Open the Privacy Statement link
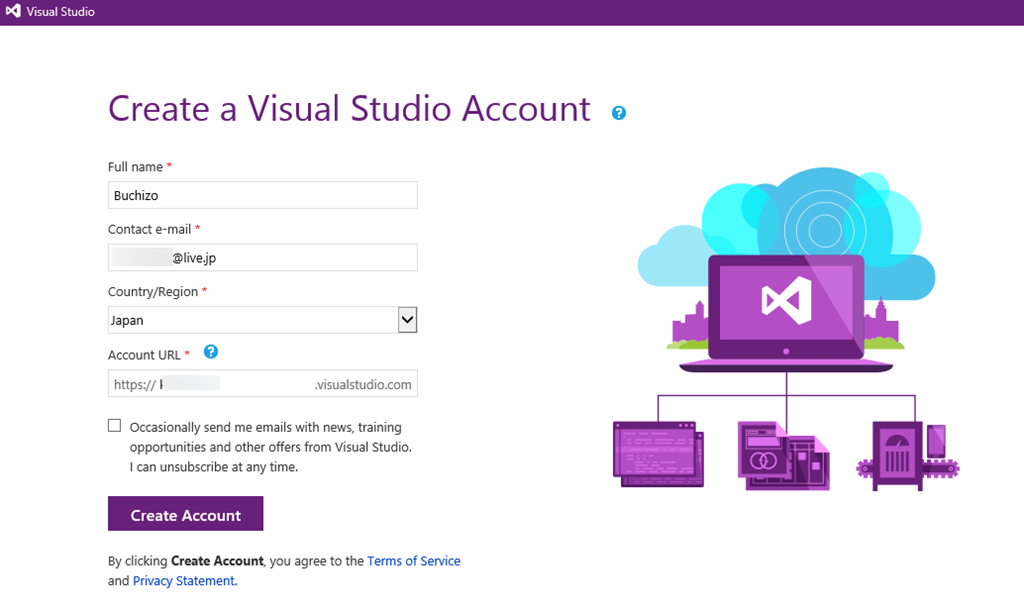This screenshot has height=610, width=1024. click(185, 581)
